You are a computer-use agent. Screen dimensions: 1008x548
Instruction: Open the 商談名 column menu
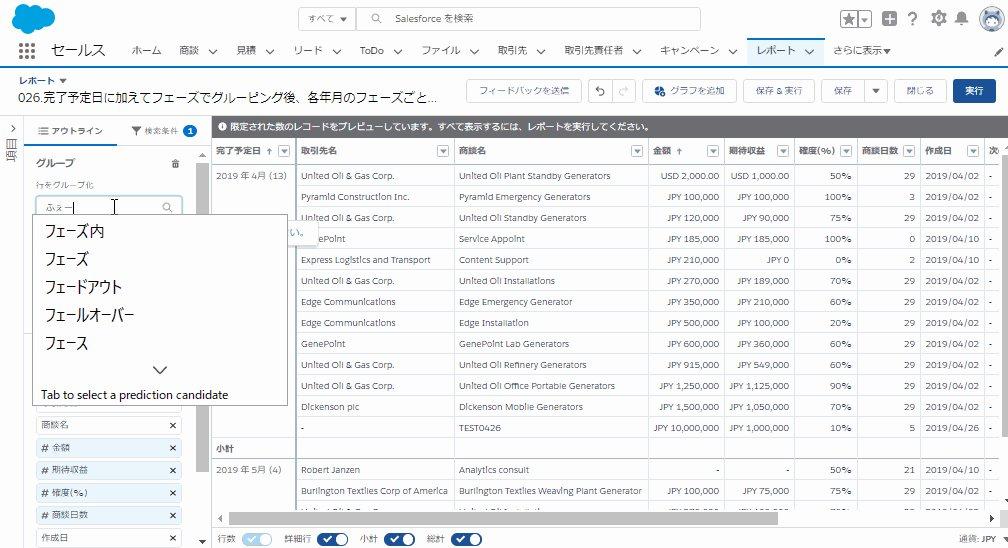[x=637, y=151]
